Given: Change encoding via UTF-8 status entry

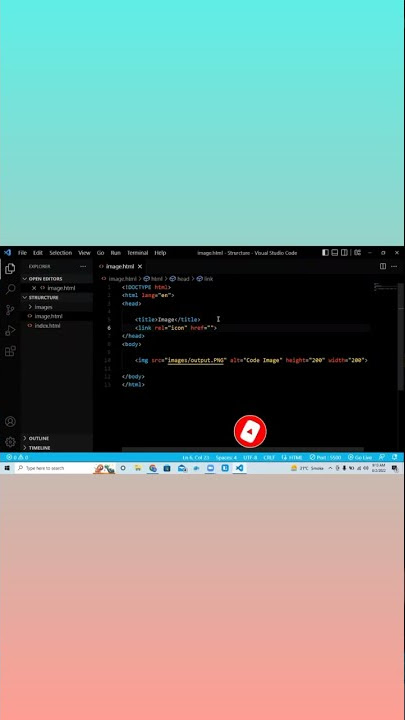Looking at the screenshot, I should click(250, 458).
